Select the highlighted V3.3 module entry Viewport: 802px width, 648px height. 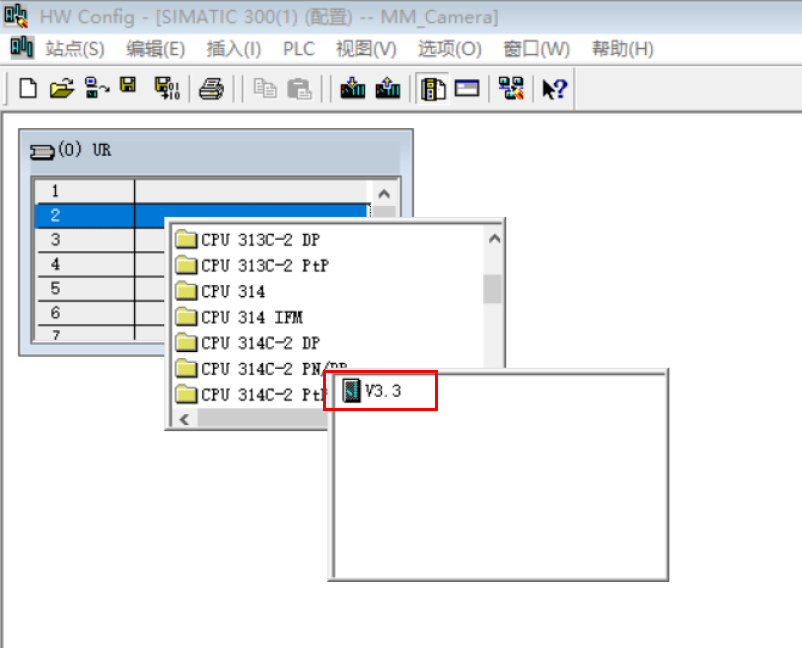coord(381,391)
